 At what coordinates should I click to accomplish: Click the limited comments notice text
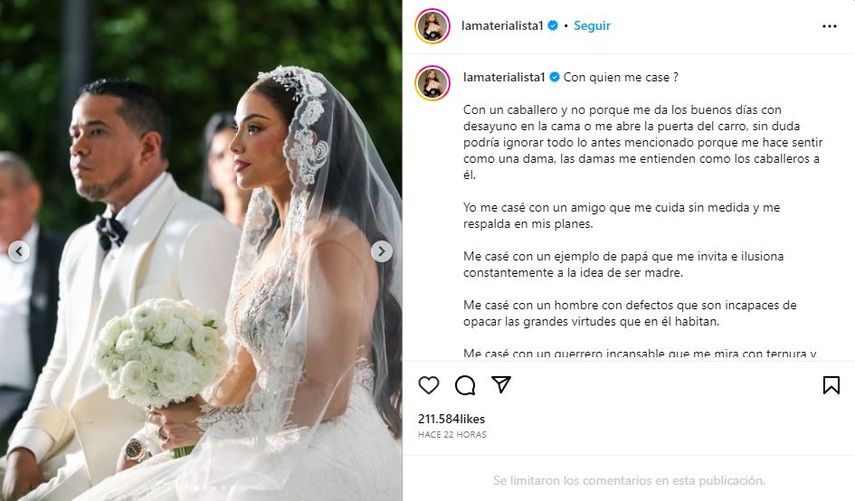point(629,480)
